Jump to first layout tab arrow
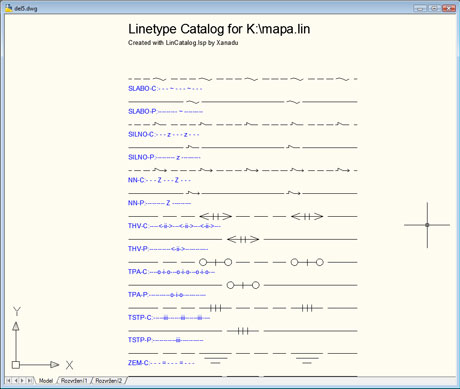 (9, 380)
